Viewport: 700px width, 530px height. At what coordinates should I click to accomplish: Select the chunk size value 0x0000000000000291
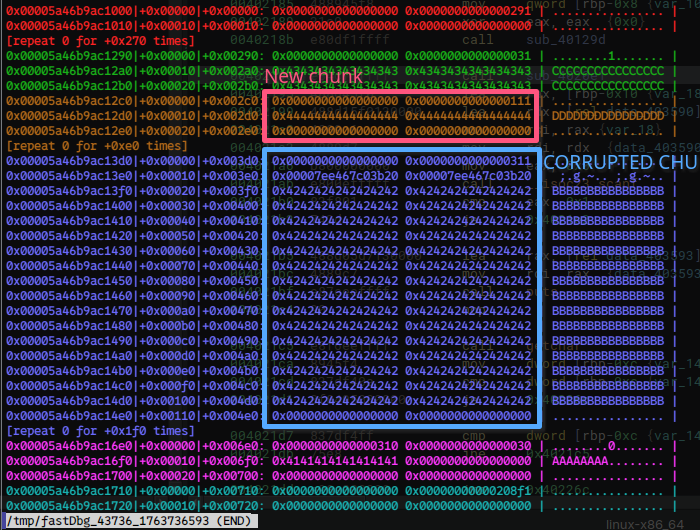pos(468,11)
